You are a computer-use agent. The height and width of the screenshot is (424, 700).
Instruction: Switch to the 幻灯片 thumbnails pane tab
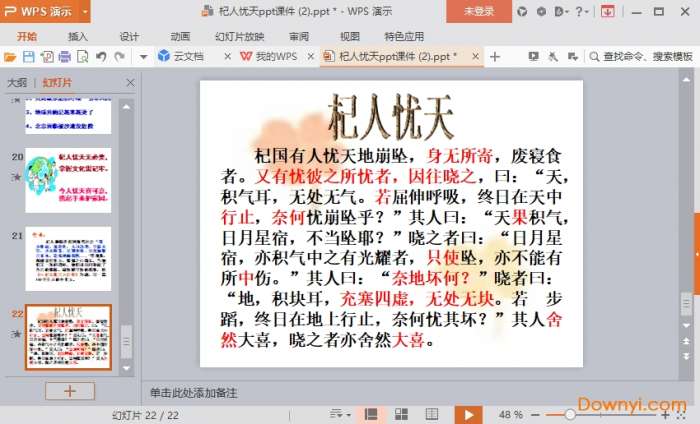pyautogui.click(x=57, y=83)
